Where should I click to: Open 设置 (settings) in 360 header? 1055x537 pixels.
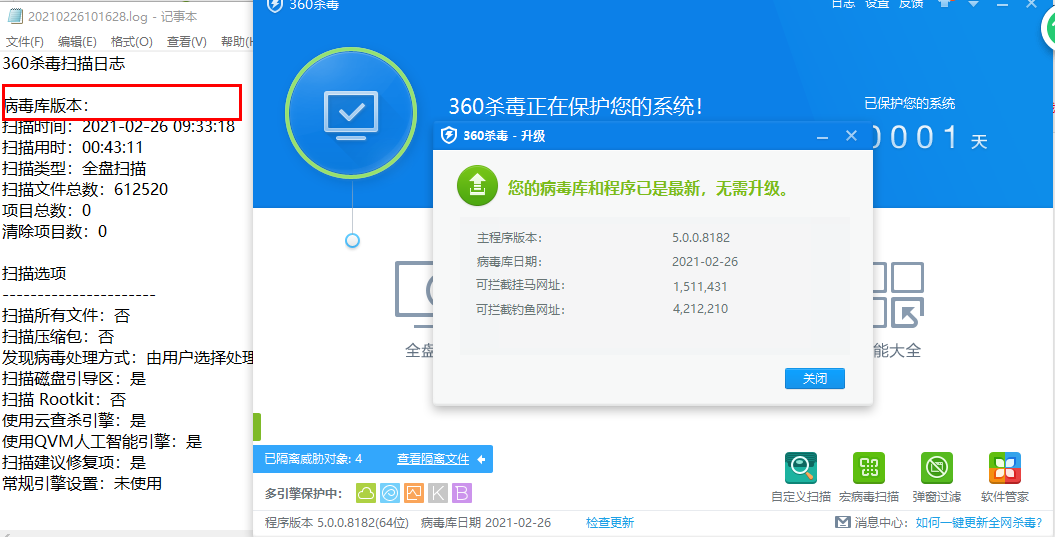(x=877, y=3)
